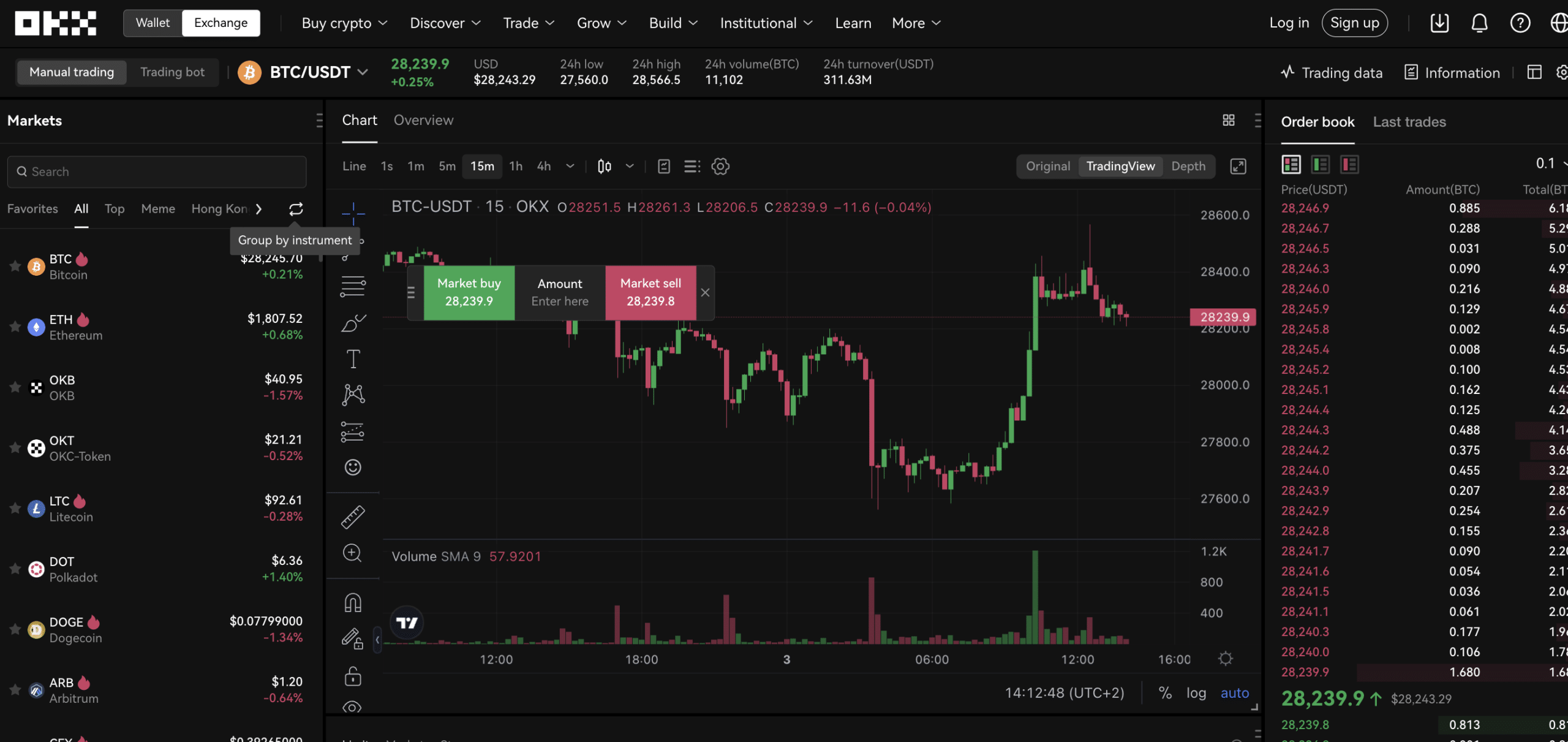Screen dimensions: 1568x742
Task: Expand the Buy crypto menu
Action: coord(344,23)
